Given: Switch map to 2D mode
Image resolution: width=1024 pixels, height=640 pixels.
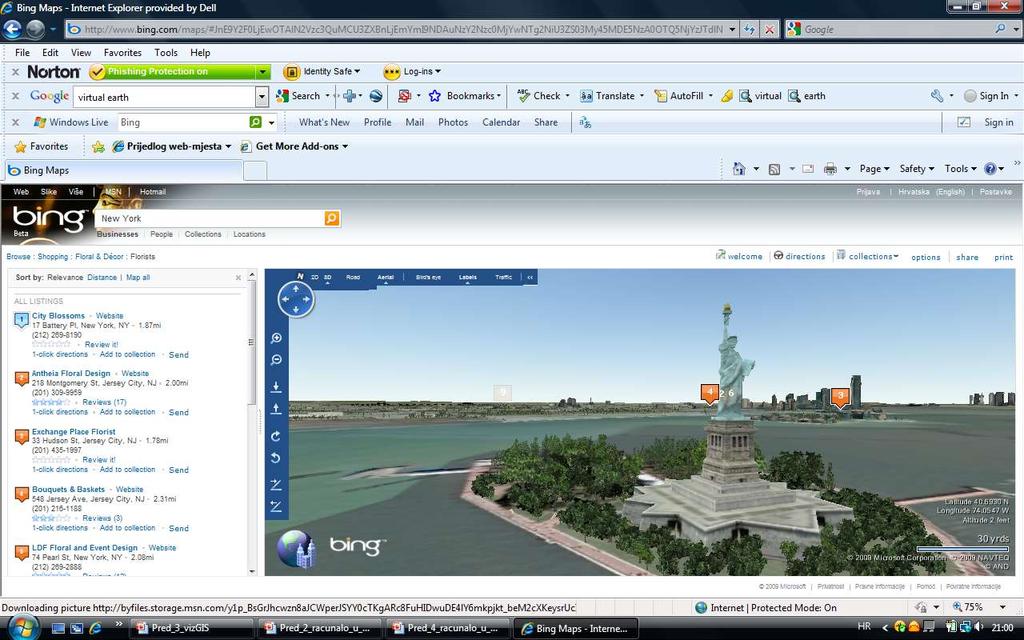Looking at the screenshot, I should coord(315,278).
